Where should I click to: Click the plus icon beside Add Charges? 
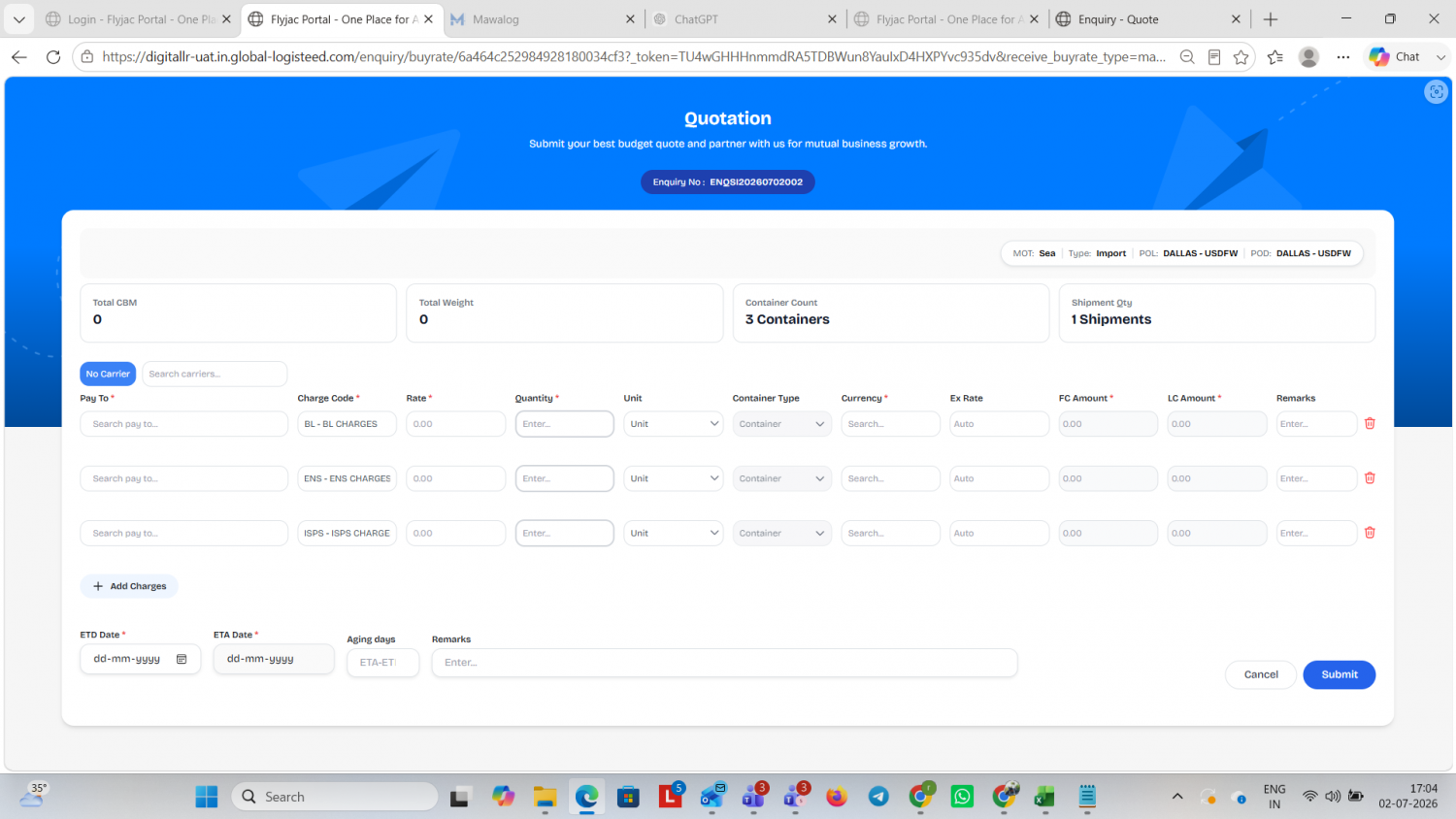click(x=98, y=586)
